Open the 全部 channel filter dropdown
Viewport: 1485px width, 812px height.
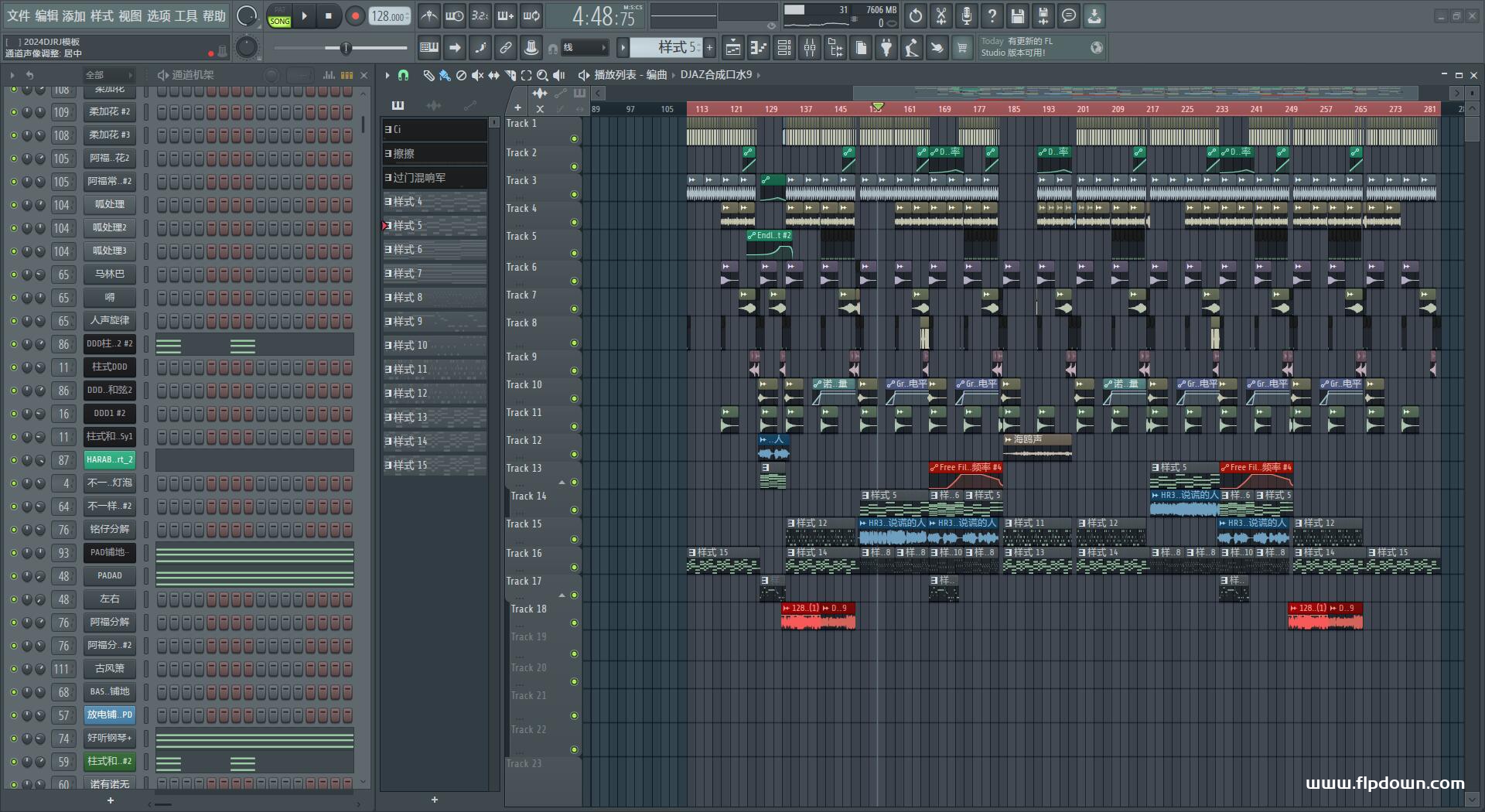[108, 75]
